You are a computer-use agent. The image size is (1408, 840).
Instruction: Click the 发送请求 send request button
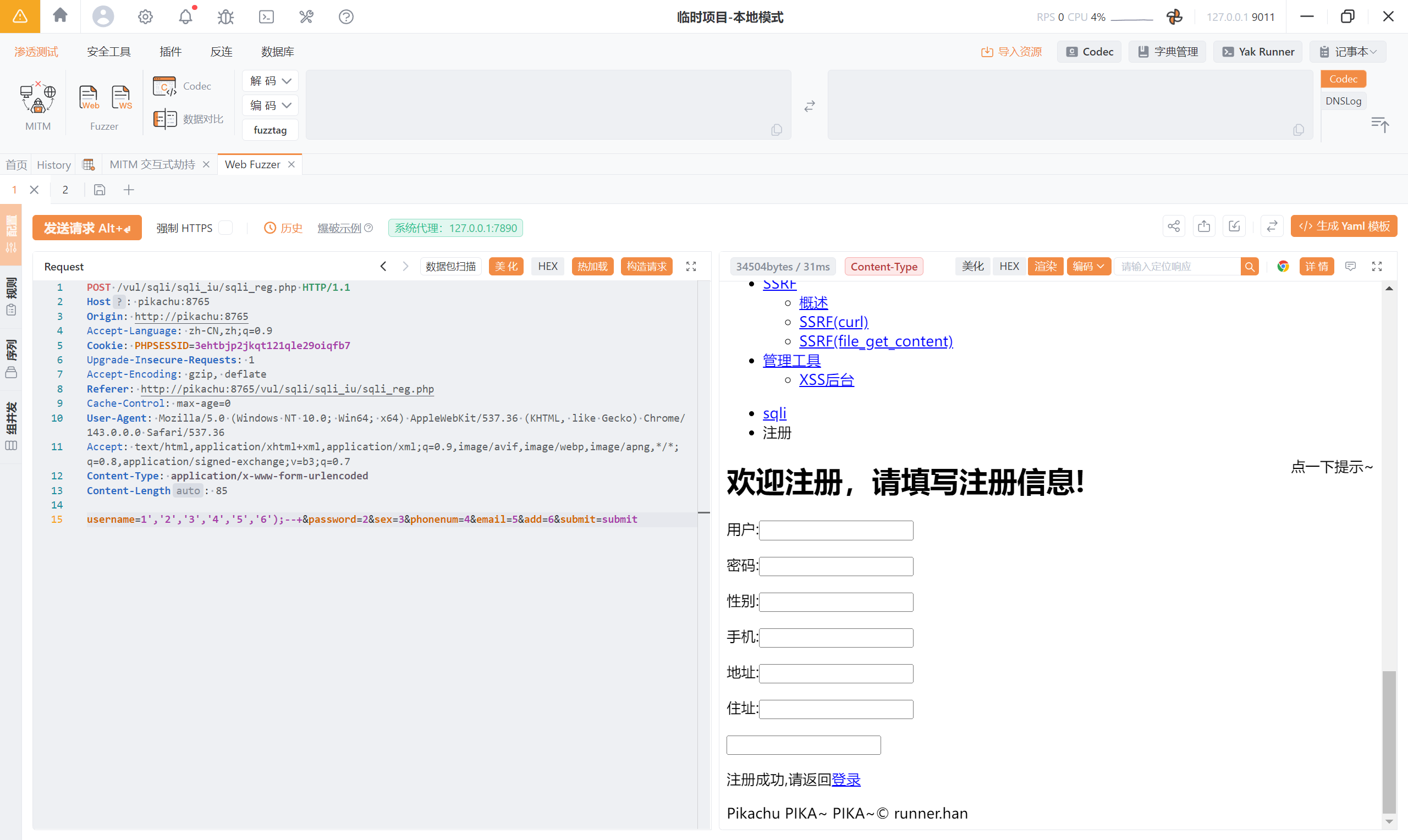(x=86, y=228)
